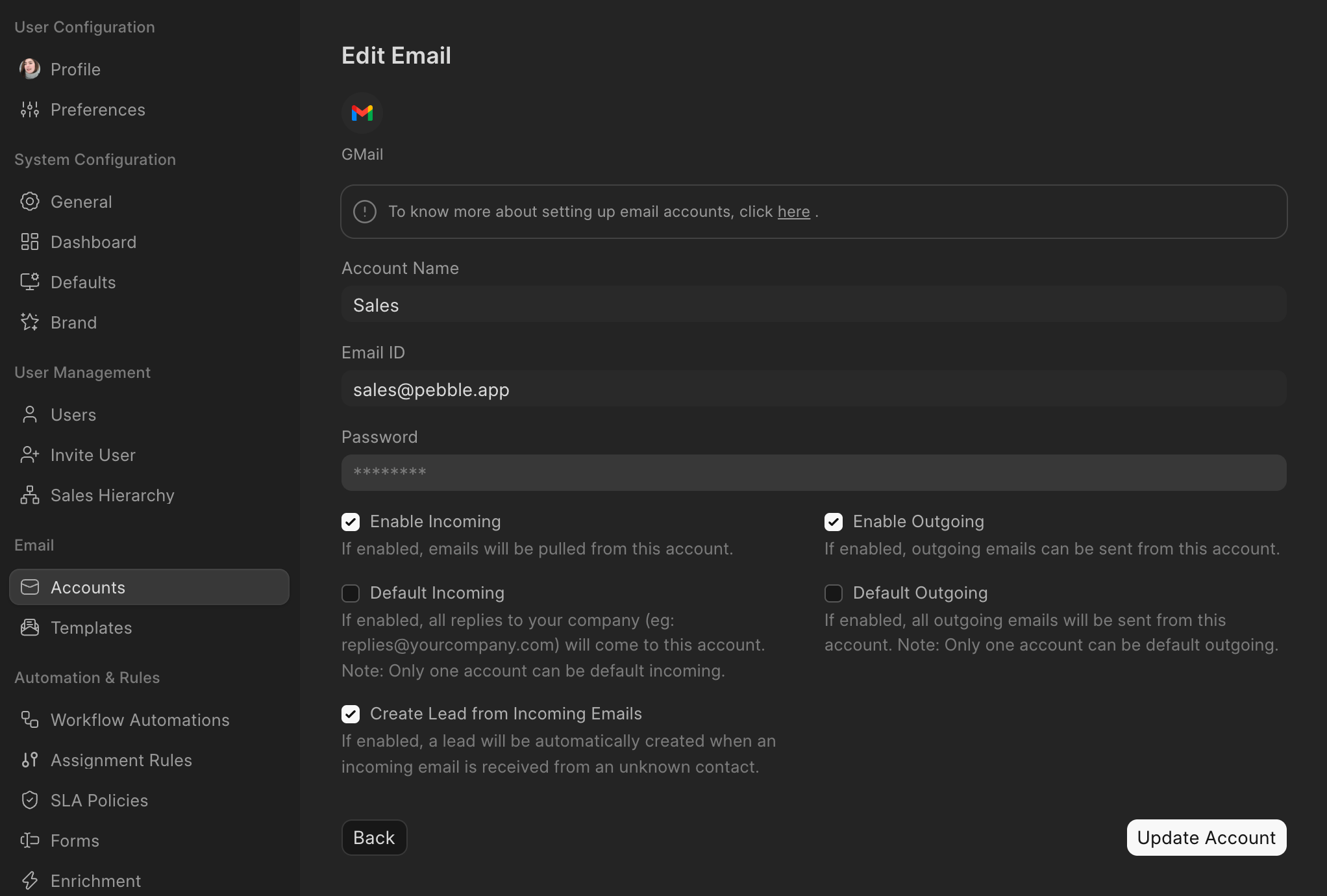This screenshot has width=1327, height=896.
Task: Open the Workflow Automations icon
Action: point(30,719)
